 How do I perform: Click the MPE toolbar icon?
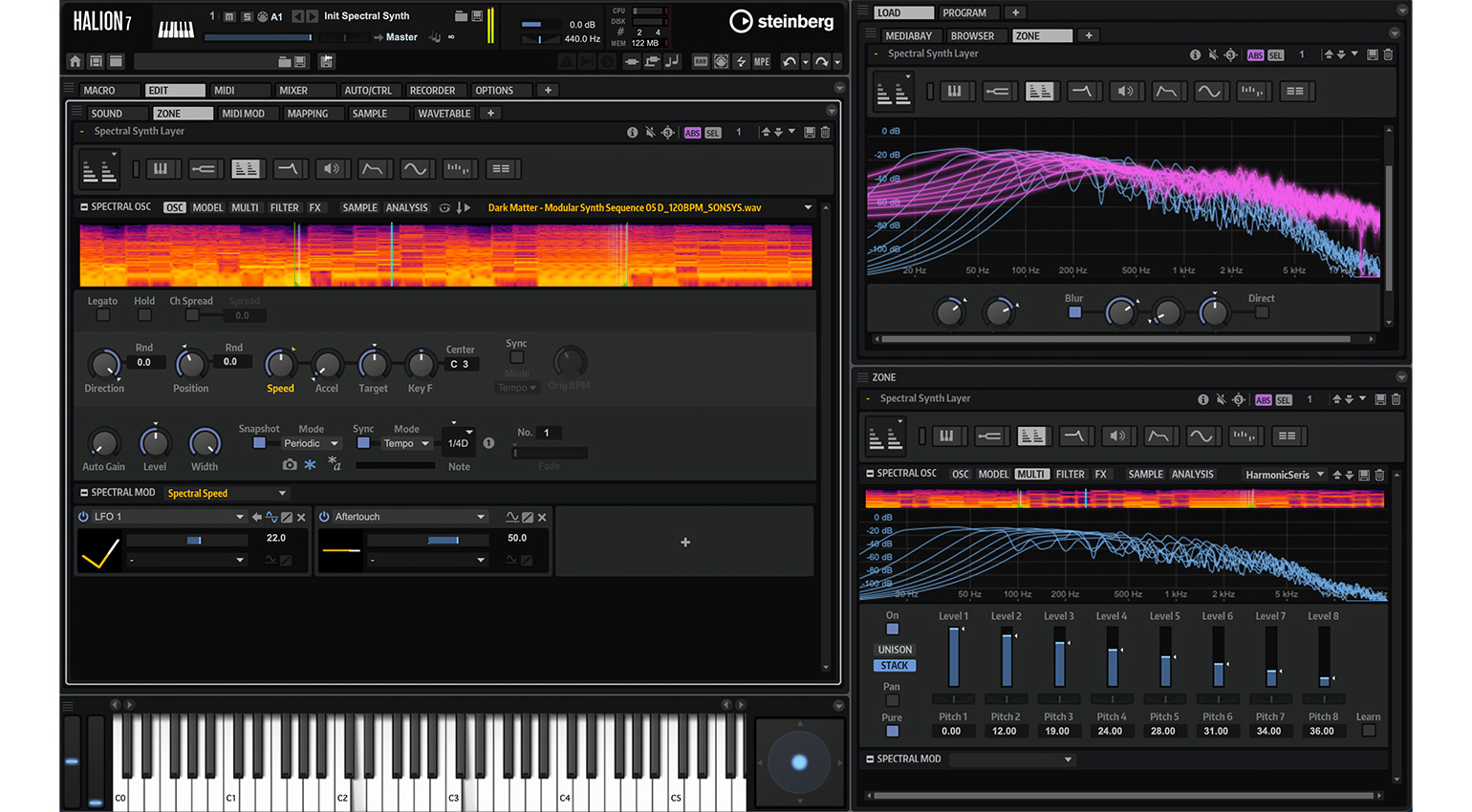tap(762, 61)
